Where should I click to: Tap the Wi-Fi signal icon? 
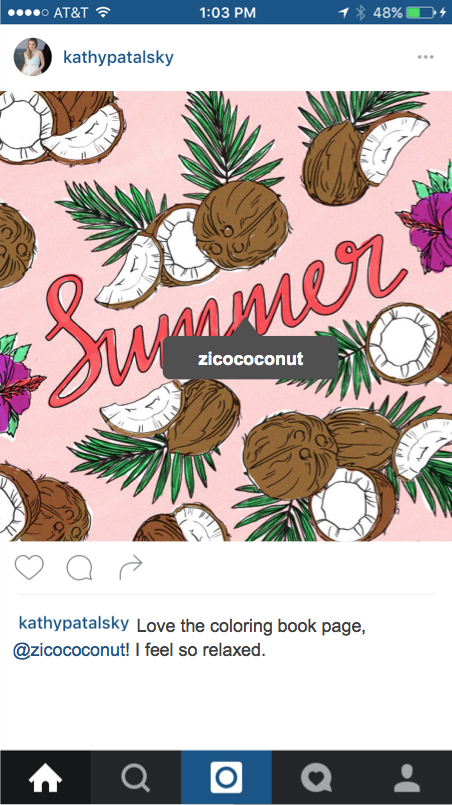[103, 12]
